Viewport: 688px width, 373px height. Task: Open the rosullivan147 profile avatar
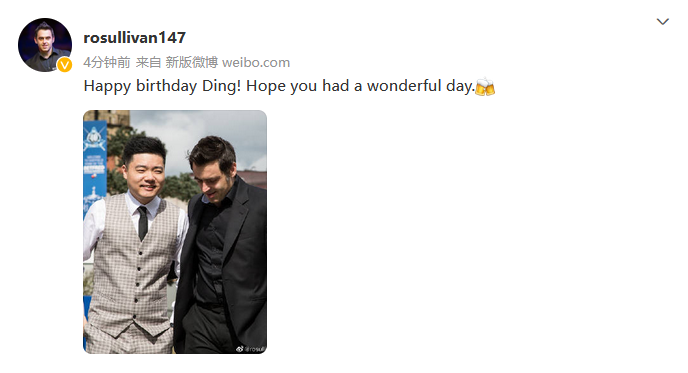(x=45, y=45)
